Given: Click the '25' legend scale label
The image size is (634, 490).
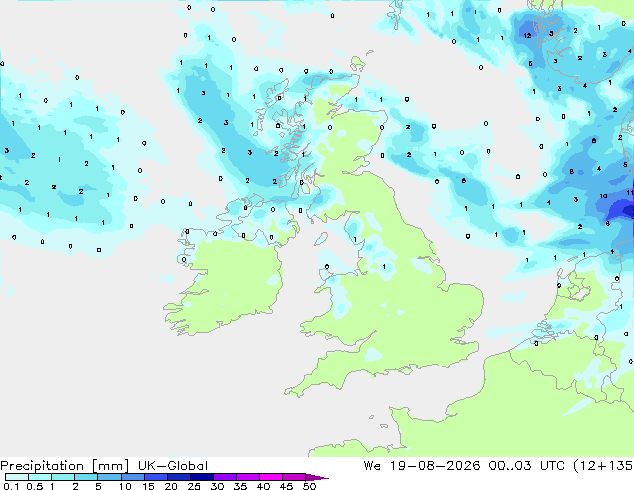Looking at the screenshot, I should (x=194, y=486).
